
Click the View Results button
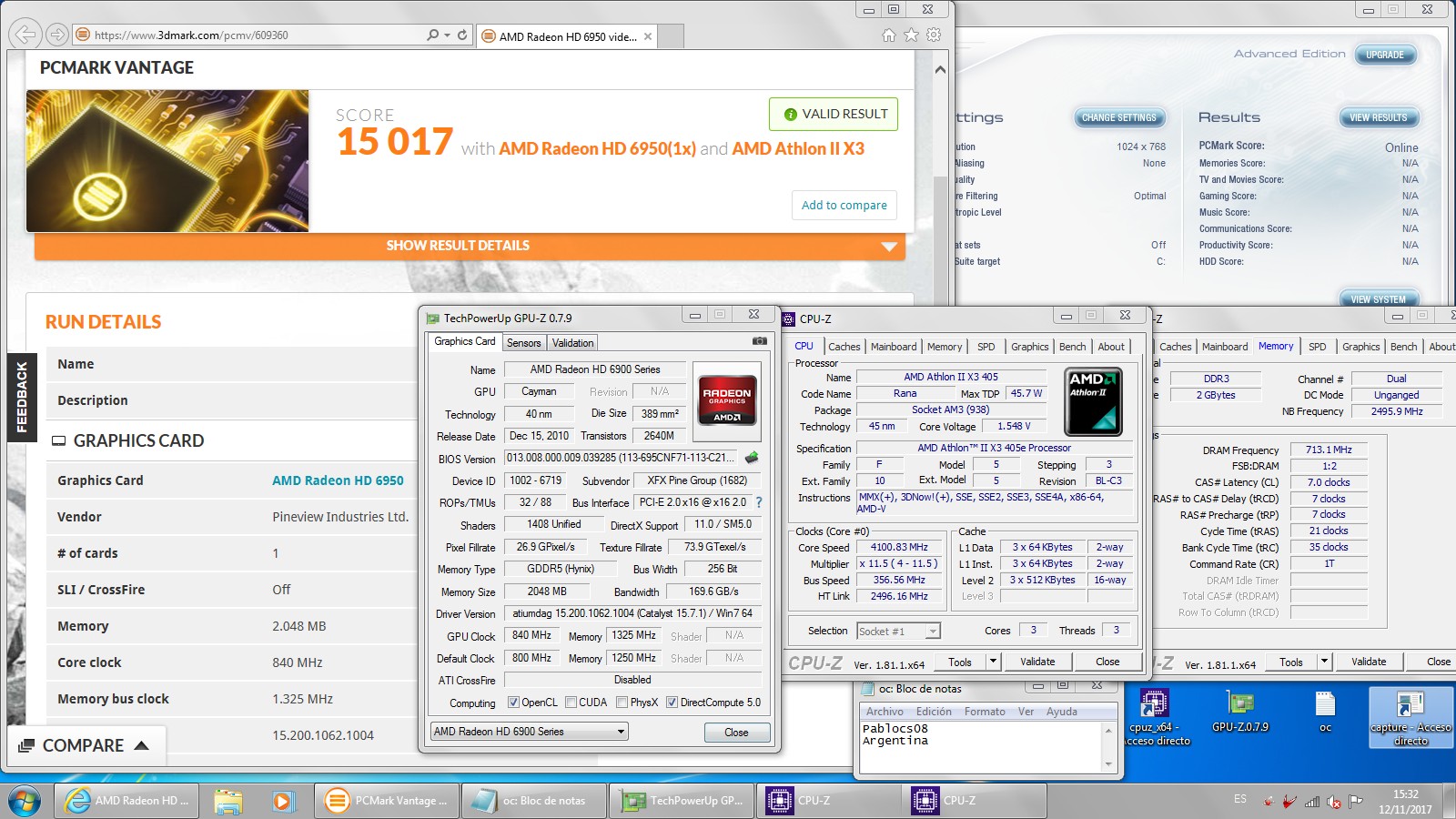click(1378, 117)
